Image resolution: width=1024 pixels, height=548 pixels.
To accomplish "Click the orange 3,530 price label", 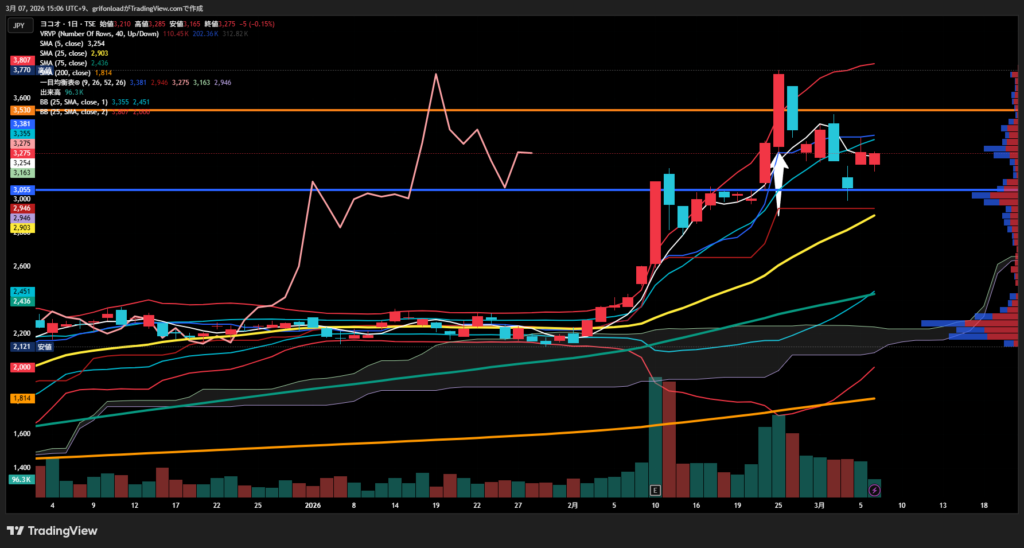I will [21, 110].
